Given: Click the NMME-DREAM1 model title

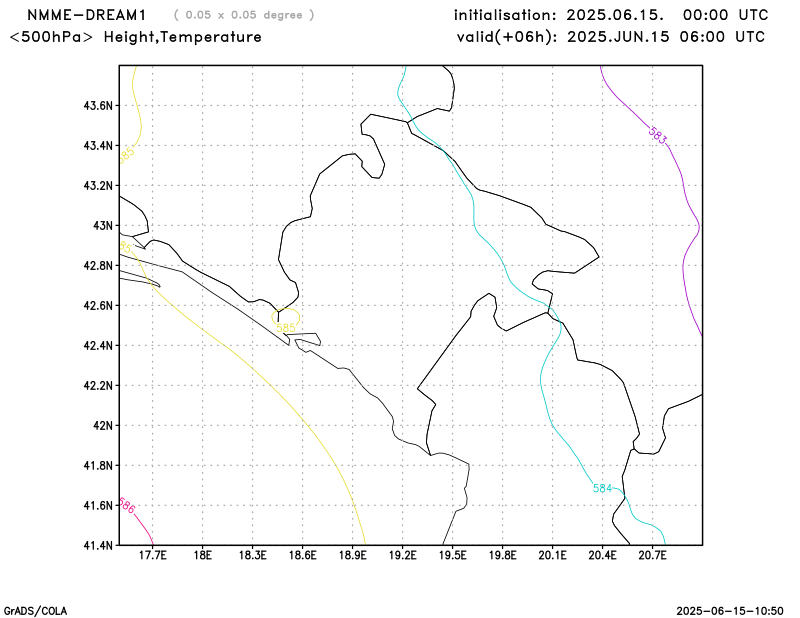Looking at the screenshot, I should click(x=87, y=15).
